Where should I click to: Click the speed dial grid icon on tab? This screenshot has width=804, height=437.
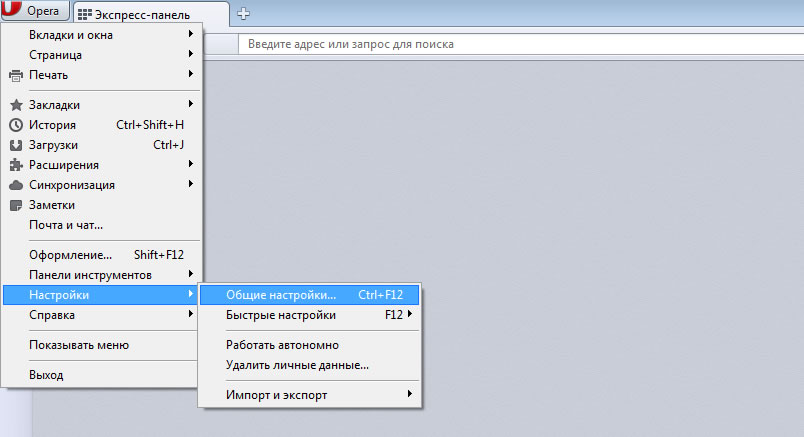(x=85, y=15)
